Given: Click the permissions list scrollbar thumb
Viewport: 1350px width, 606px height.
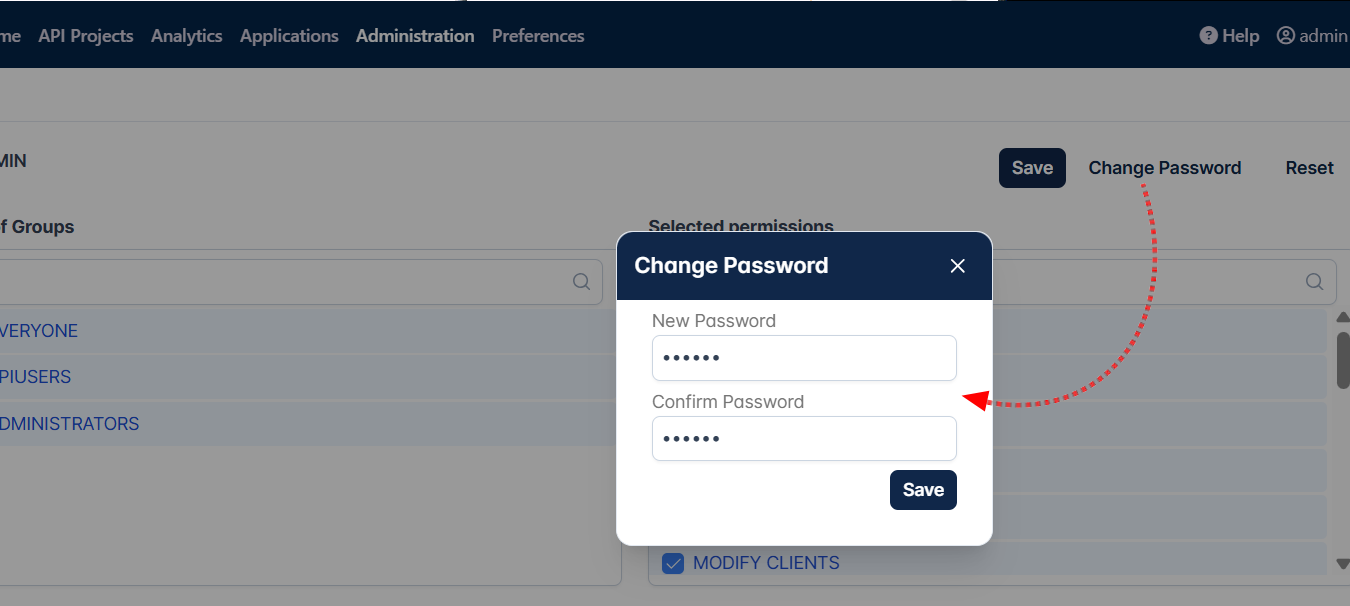Looking at the screenshot, I should click(x=1343, y=360).
